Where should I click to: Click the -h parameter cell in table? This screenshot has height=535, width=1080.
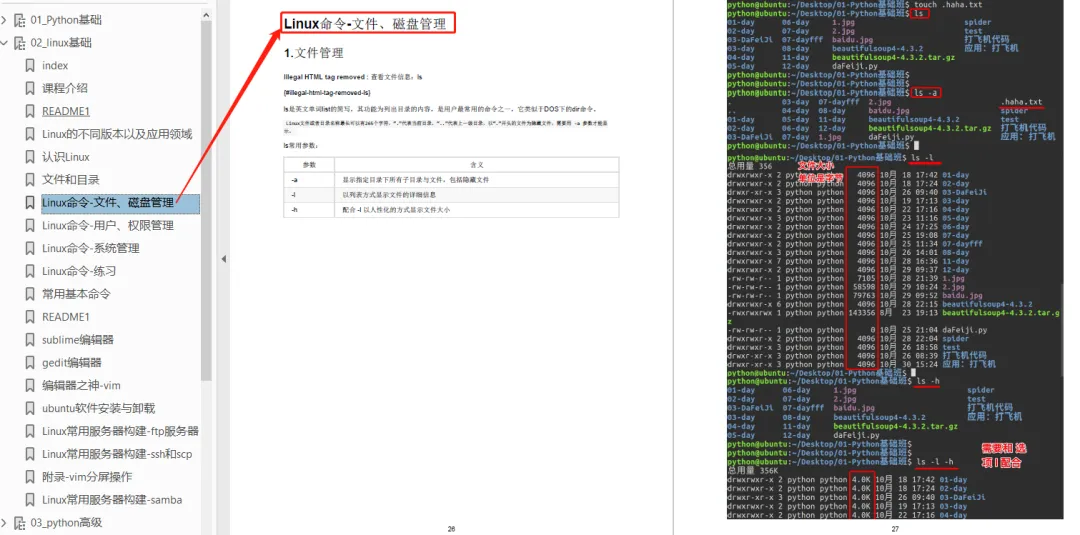(x=309, y=210)
